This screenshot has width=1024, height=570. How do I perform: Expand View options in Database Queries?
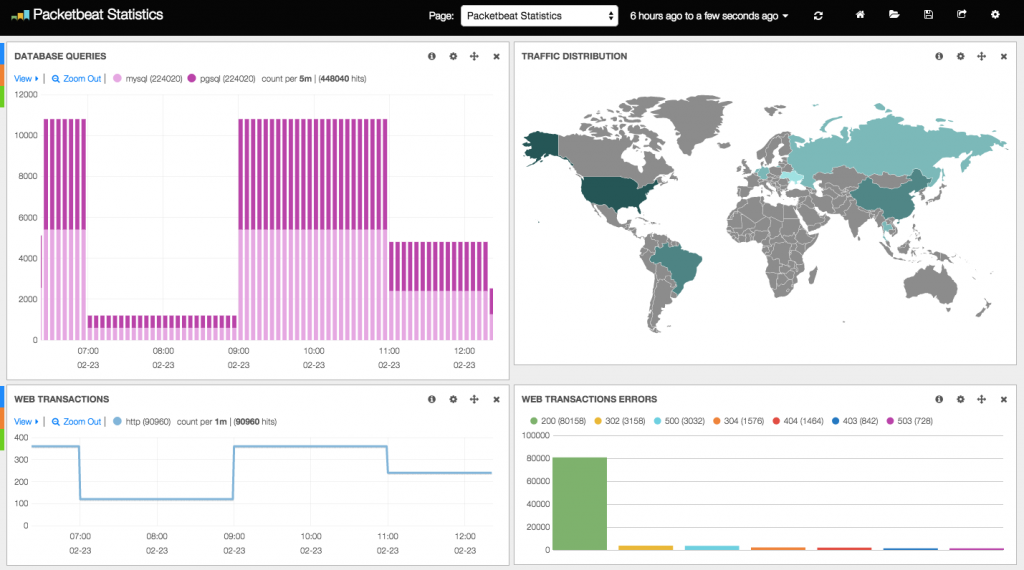[26, 78]
